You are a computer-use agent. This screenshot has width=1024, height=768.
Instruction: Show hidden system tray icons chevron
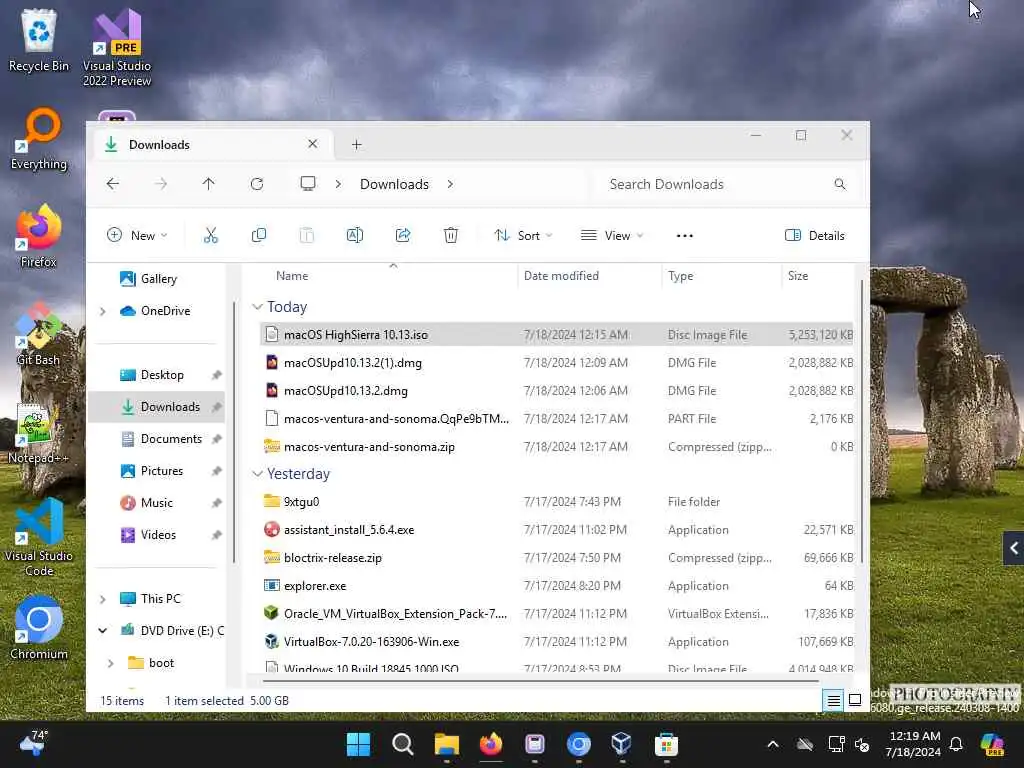click(x=773, y=744)
